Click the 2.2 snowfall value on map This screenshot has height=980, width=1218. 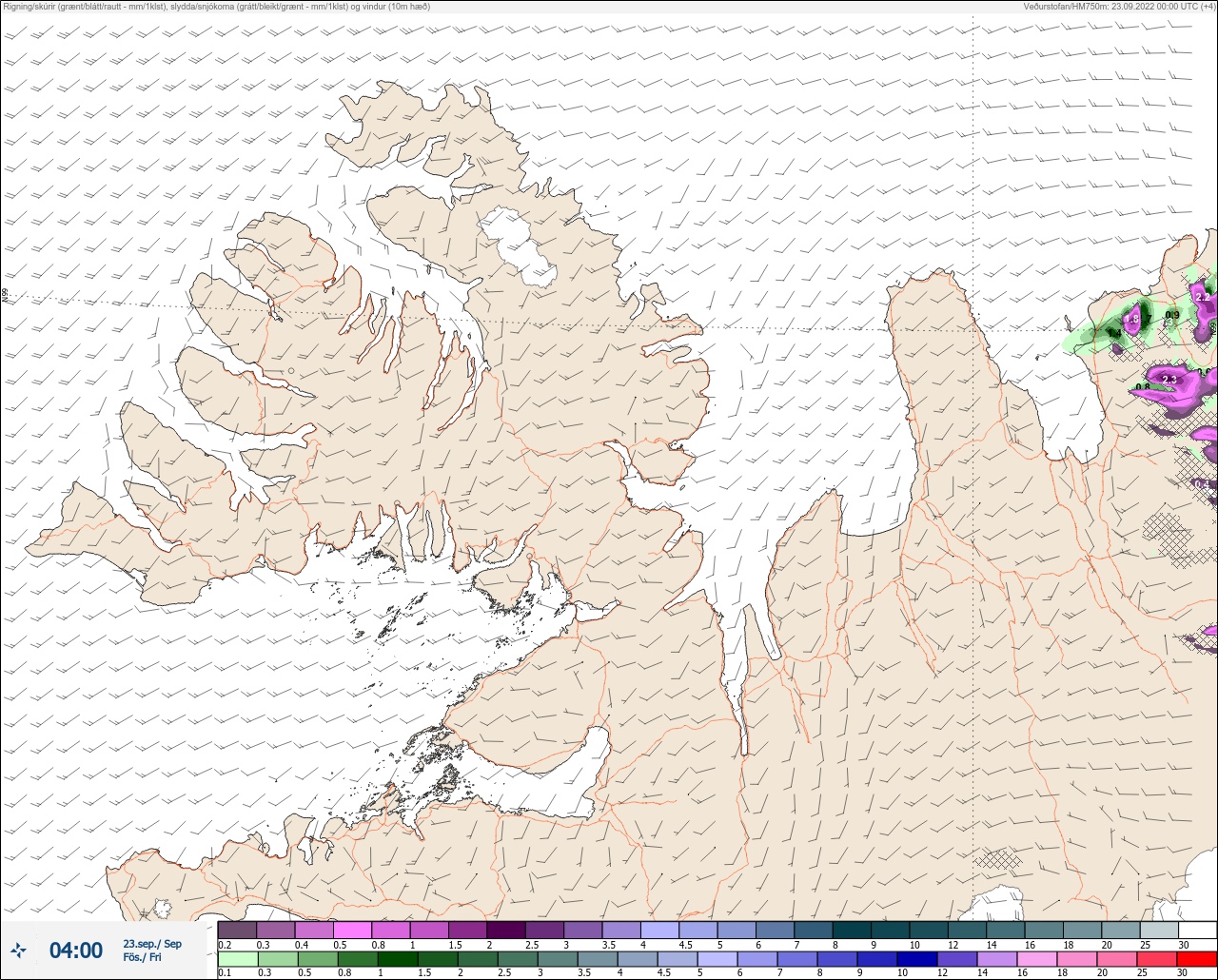(1202, 297)
